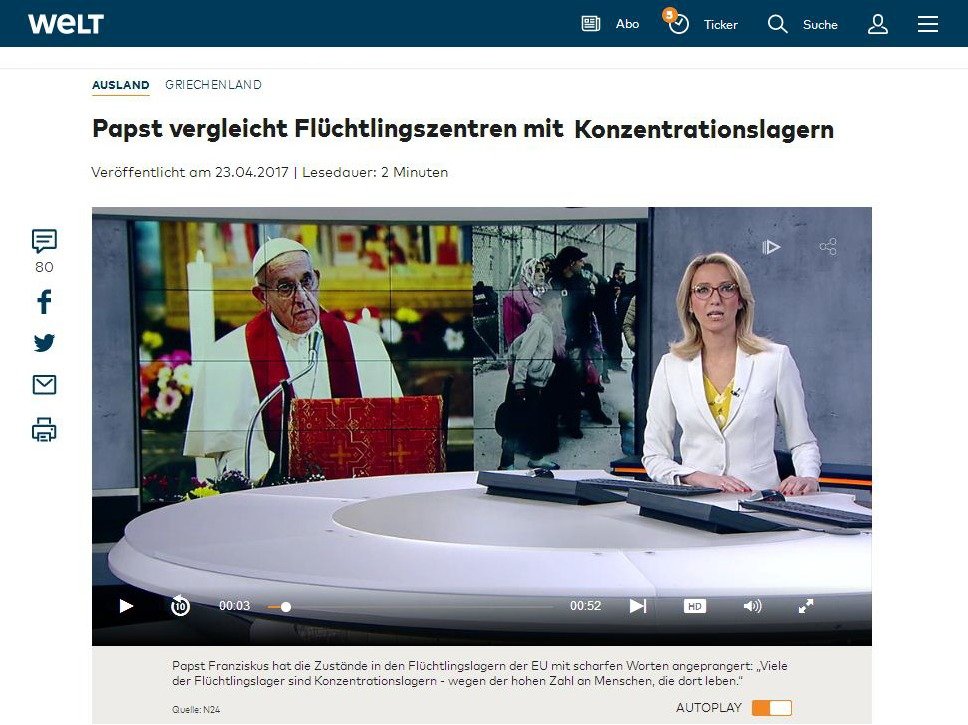Screen dimensions: 968x725
Task: Skip to next video
Action: click(638, 606)
